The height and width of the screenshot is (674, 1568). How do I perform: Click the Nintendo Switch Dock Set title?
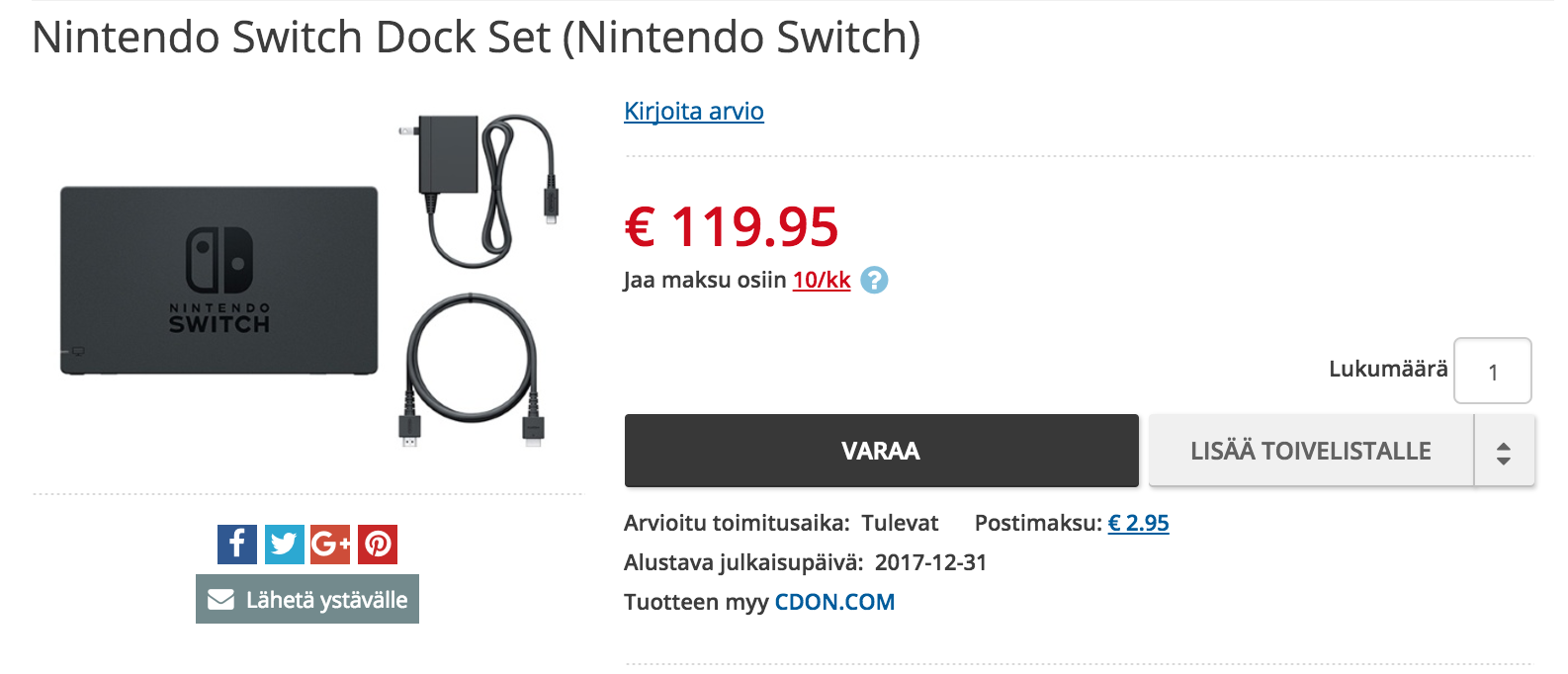(476, 39)
